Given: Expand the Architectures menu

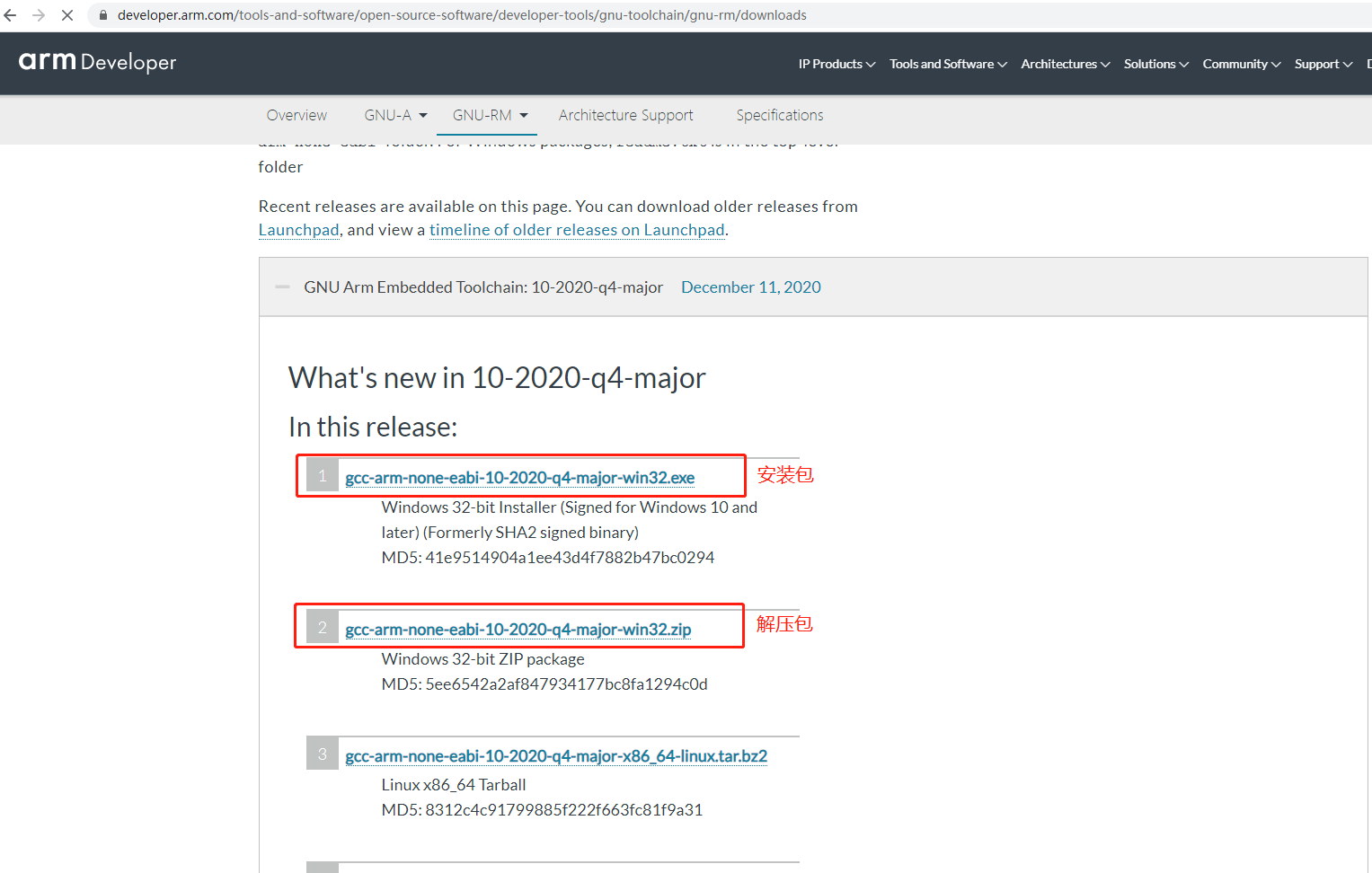Looking at the screenshot, I should click(x=1064, y=64).
